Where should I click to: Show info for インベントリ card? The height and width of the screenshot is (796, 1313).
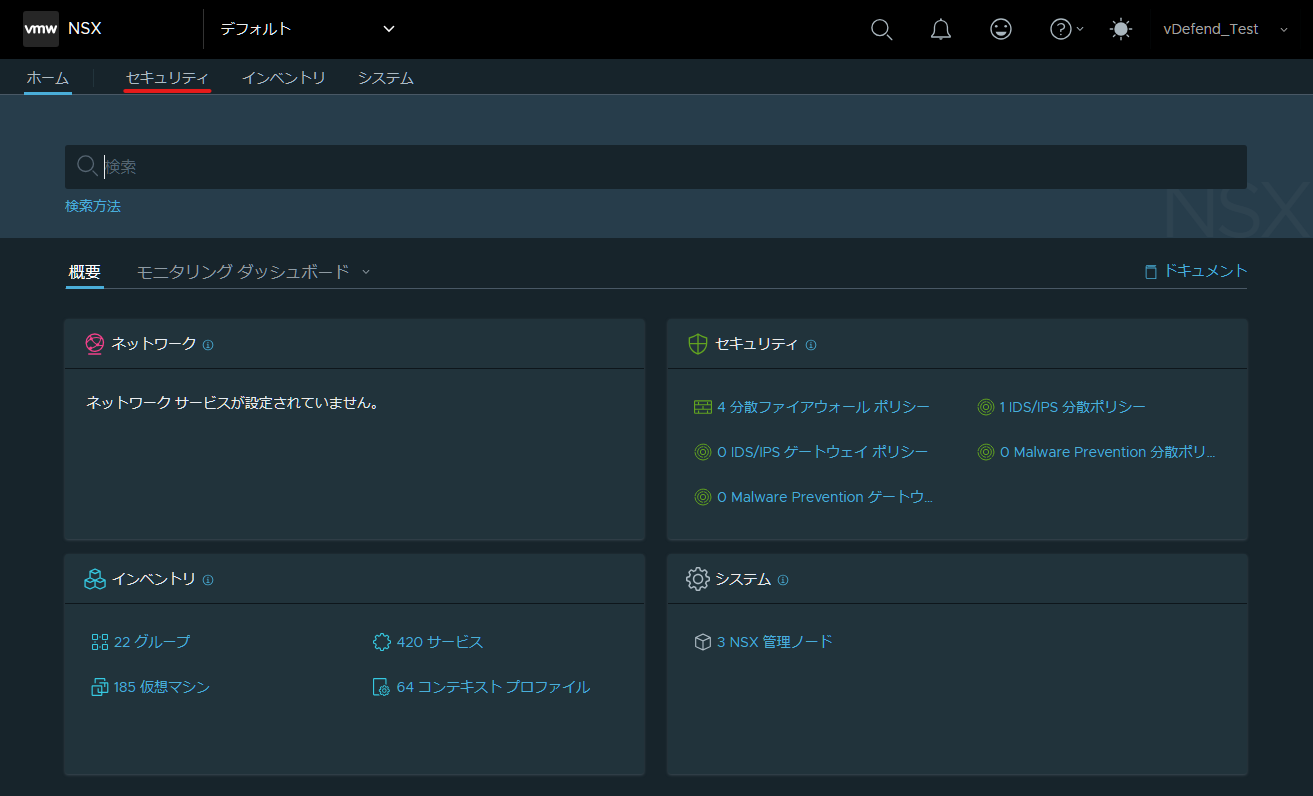(208, 580)
